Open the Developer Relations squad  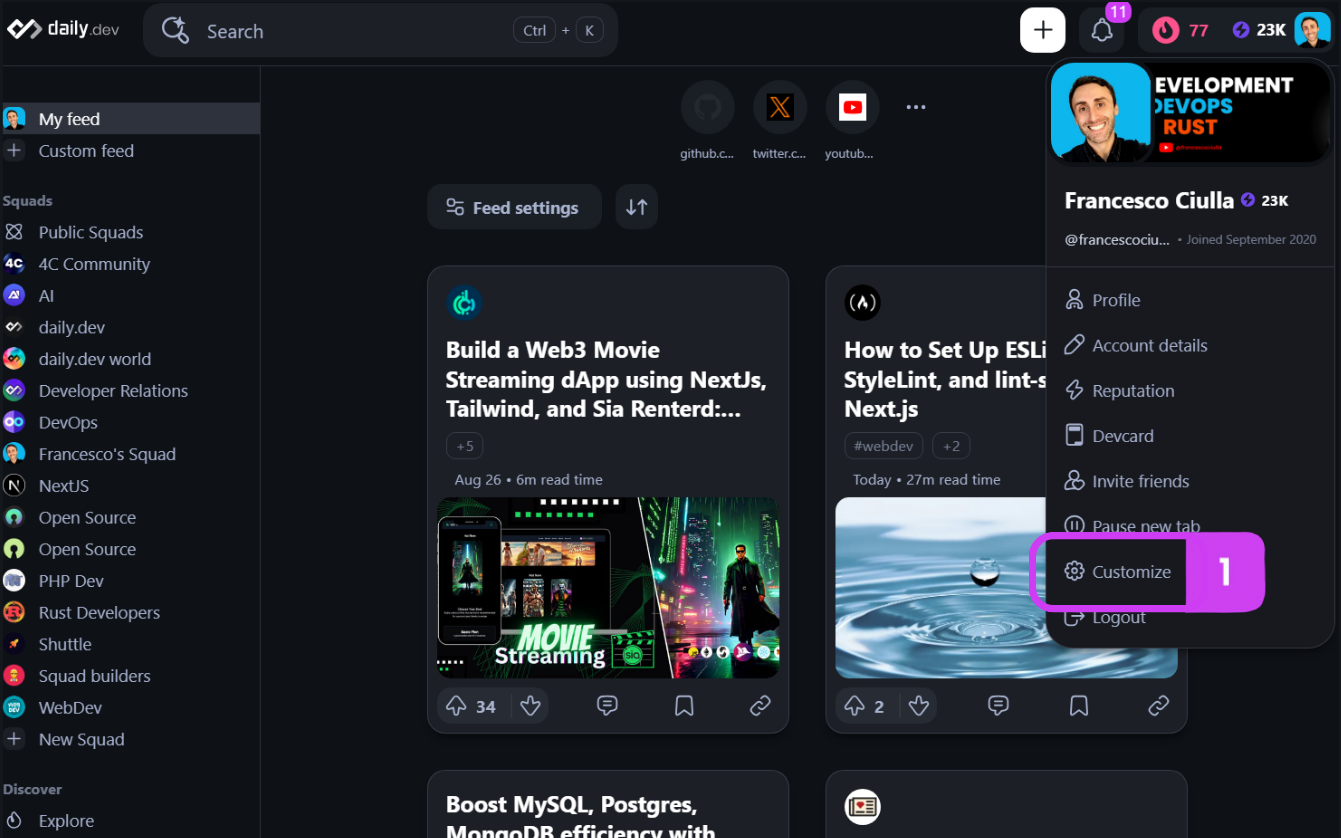130,391
